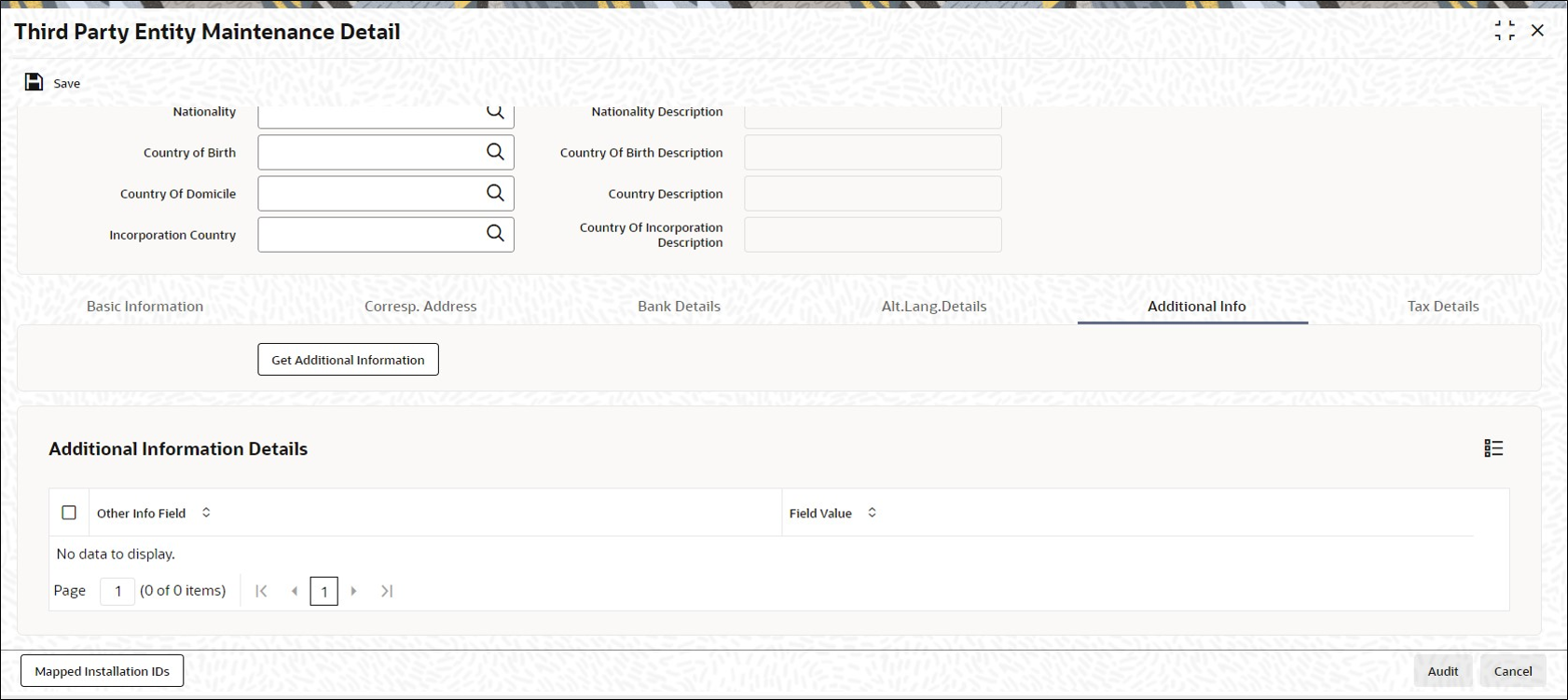Click the Save label in toolbar
Viewport: 1568px width, 700px height.
click(x=67, y=83)
